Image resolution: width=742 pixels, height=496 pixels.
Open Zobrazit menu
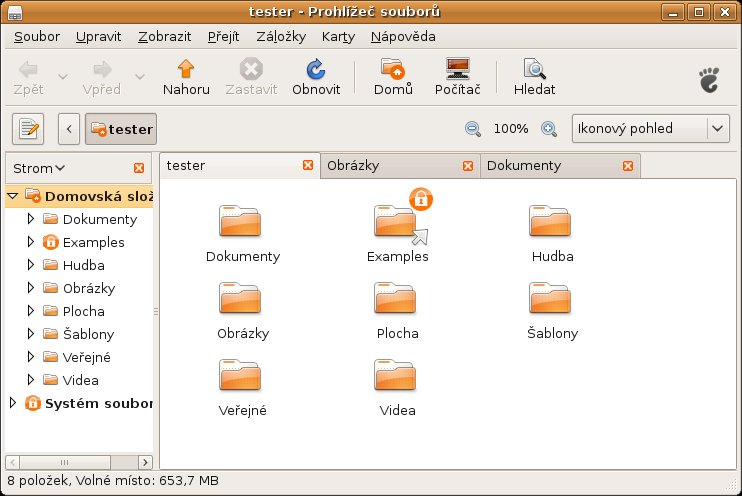click(x=165, y=36)
